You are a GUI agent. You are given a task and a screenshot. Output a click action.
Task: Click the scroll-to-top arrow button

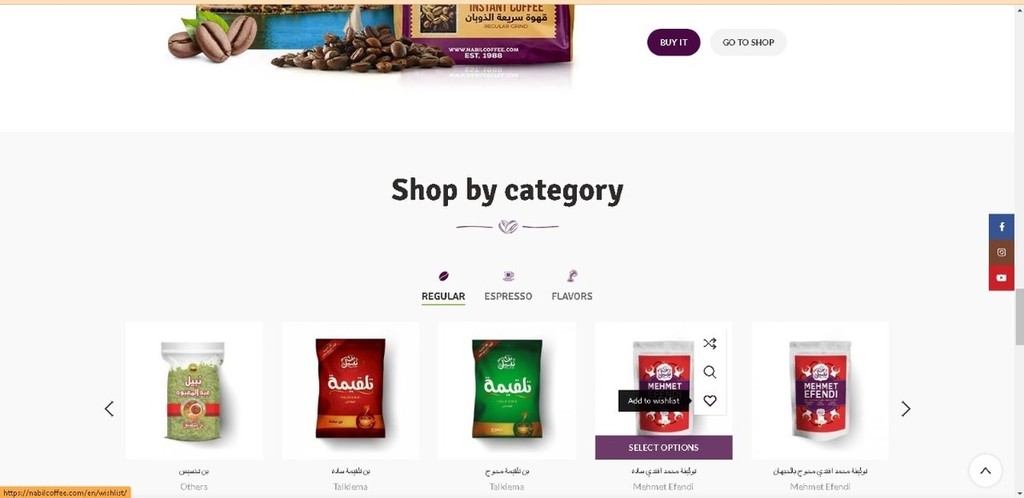coord(985,471)
